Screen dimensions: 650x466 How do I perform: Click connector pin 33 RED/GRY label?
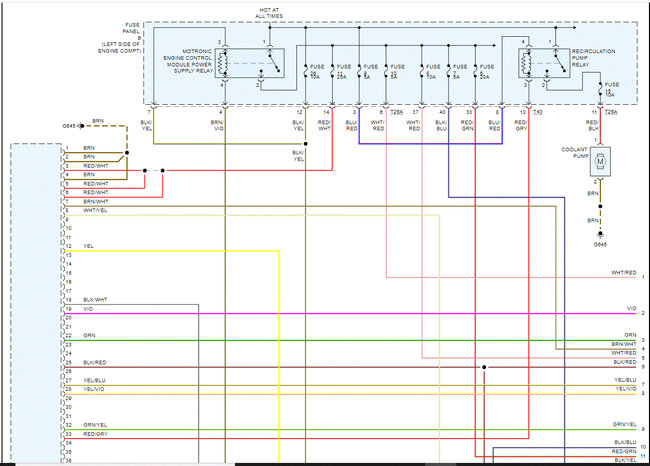(95, 434)
